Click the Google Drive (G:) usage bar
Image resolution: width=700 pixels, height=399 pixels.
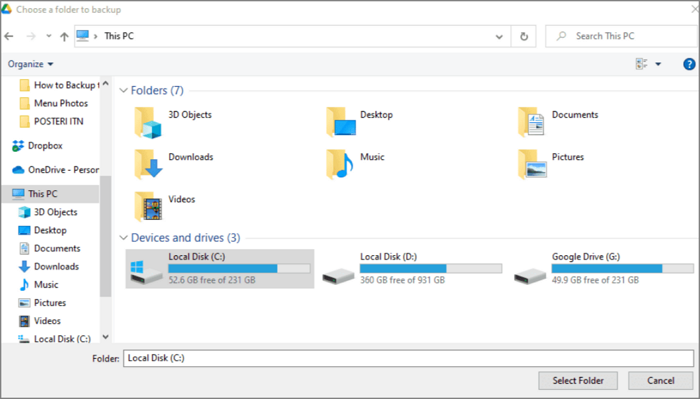(x=623, y=268)
